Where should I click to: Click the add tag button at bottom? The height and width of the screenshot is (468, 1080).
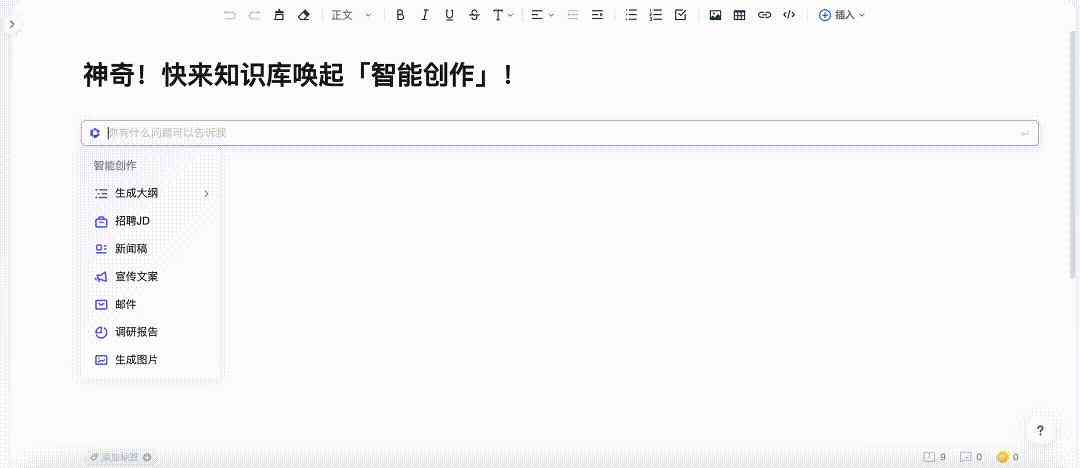(120, 456)
